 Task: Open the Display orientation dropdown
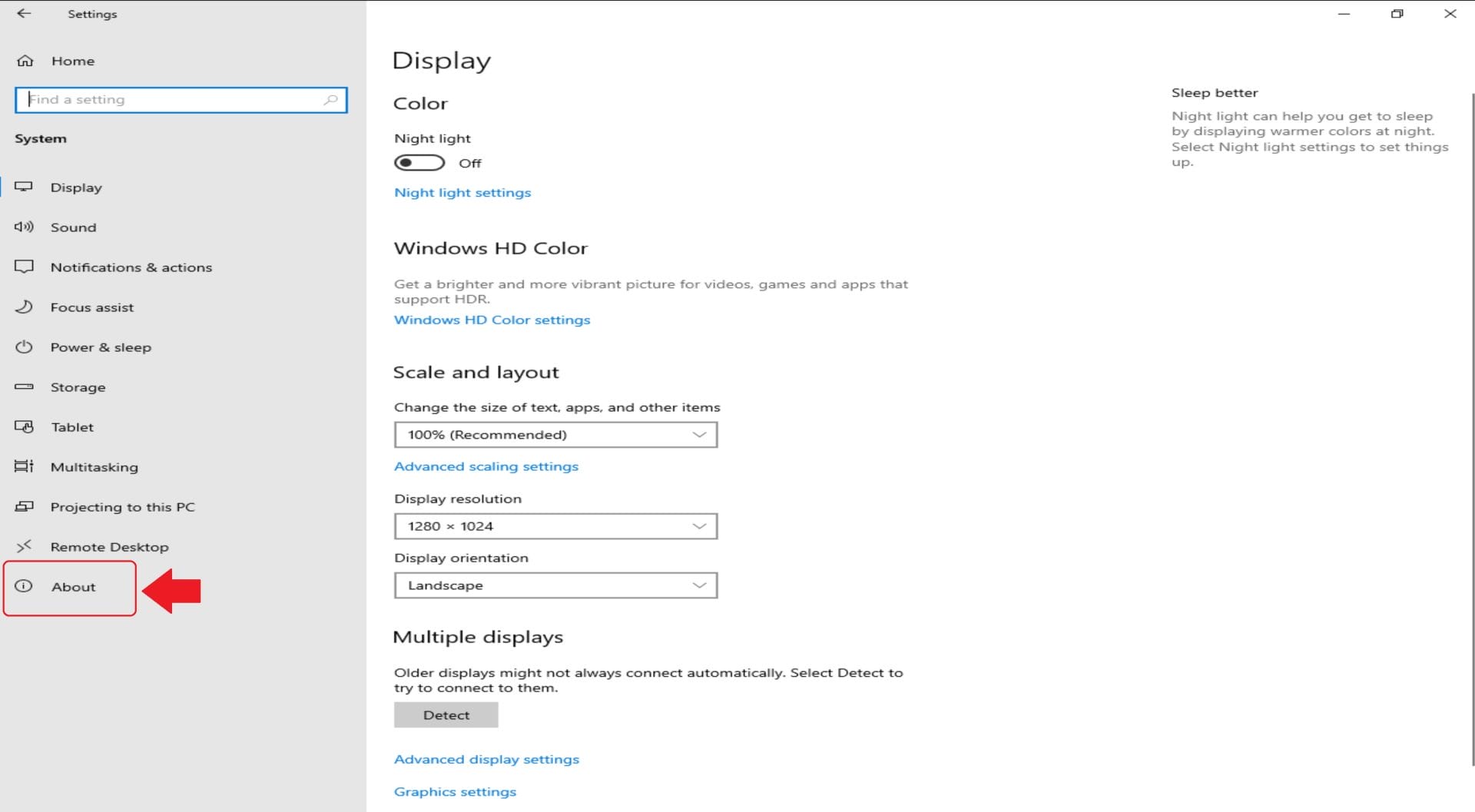(x=555, y=585)
